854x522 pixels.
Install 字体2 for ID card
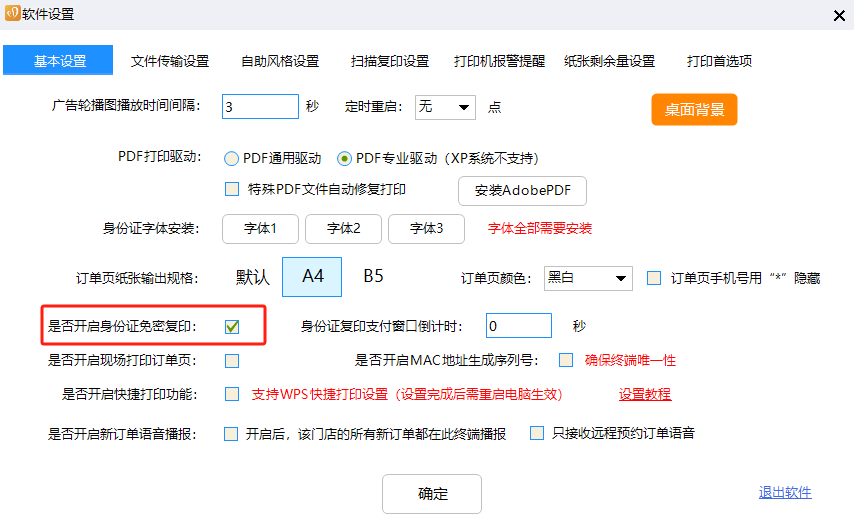tap(343, 228)
